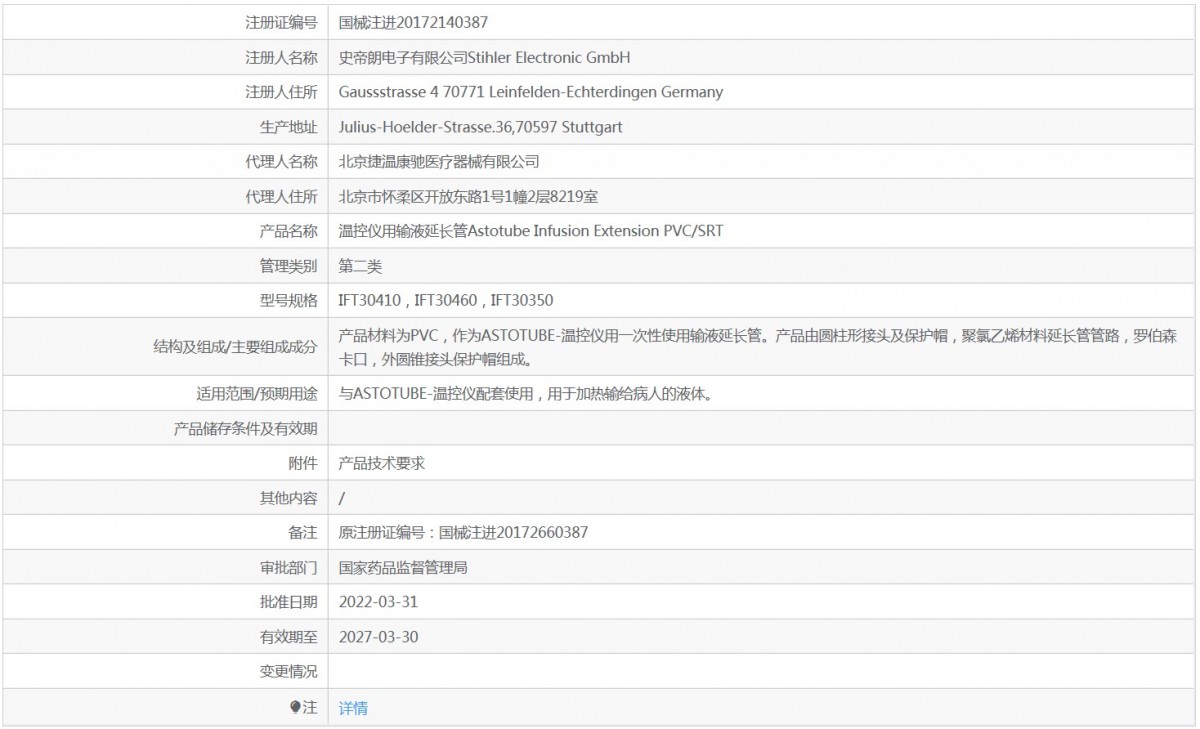Select approval department 国家药品监督管理局
1200x729 pixels.
pyautogui.click(x=403, y=568)
